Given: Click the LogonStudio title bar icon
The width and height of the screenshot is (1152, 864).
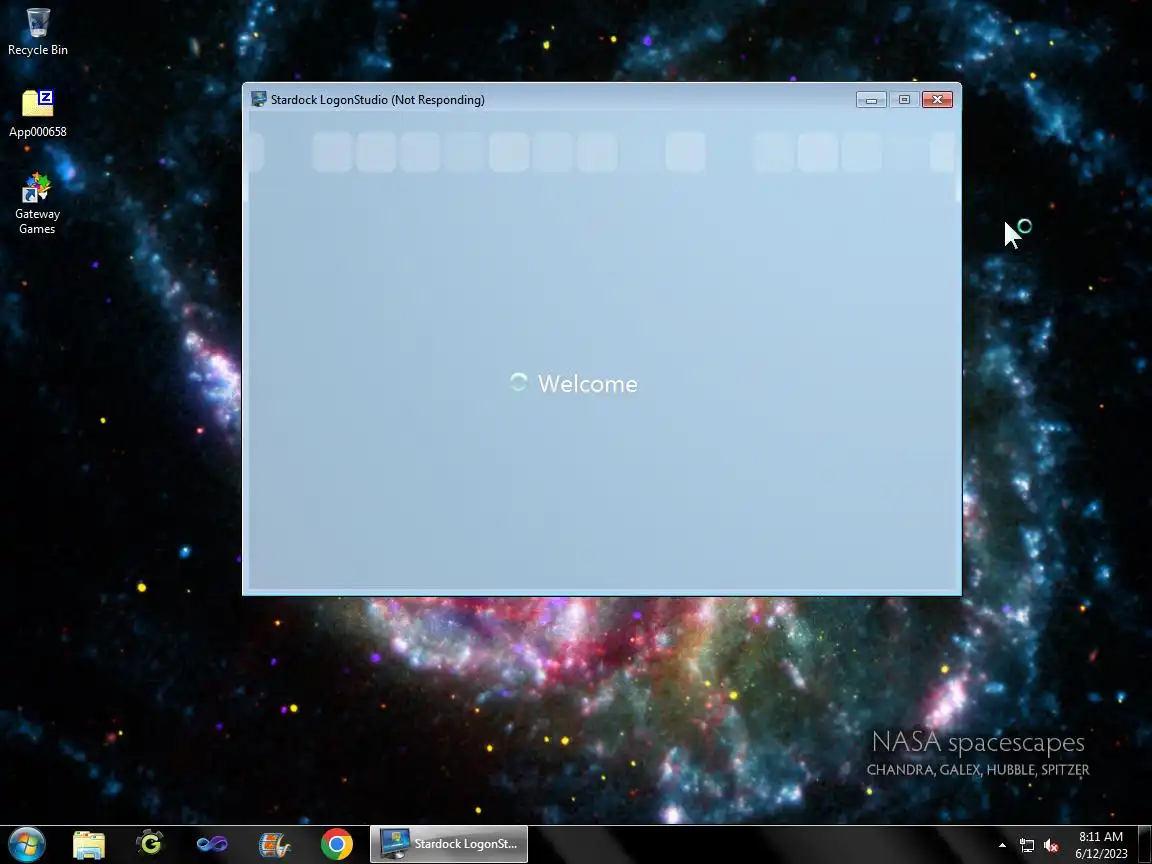Looking at the screenshot, I should pyautogui.click(x=259, y=99).
